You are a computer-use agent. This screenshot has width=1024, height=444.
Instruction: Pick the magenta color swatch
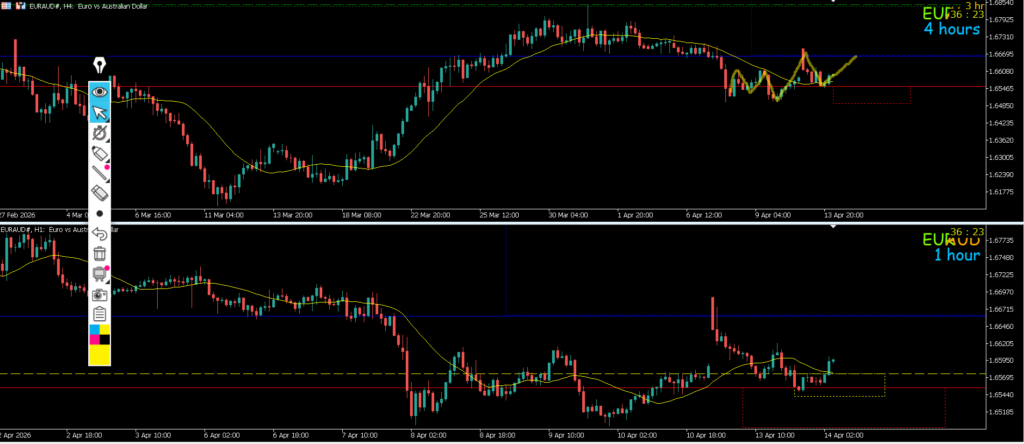click(95, 339)
